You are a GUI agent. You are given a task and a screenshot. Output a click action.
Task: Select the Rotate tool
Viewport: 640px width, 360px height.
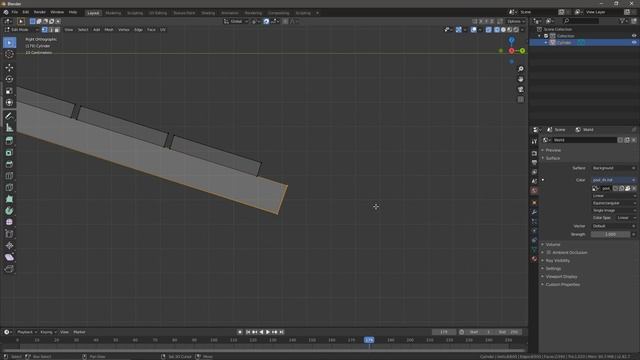coord(9,79)
